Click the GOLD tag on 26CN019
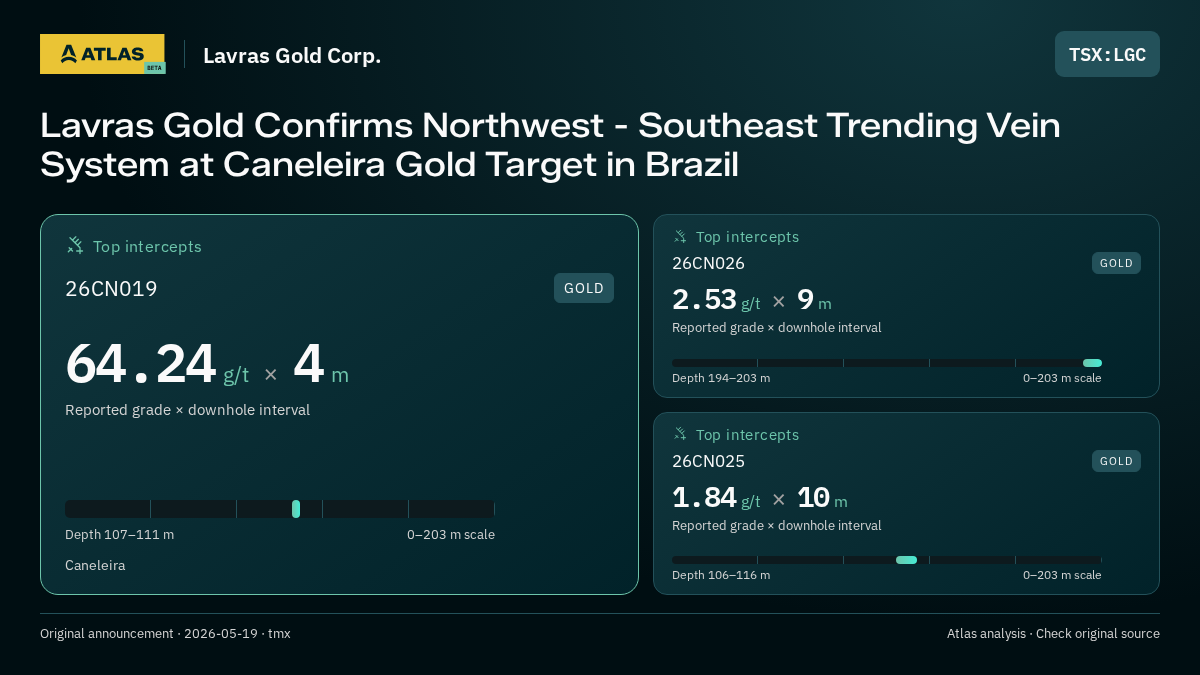The height and width of the screenshot is (675, 1200). 584,288
